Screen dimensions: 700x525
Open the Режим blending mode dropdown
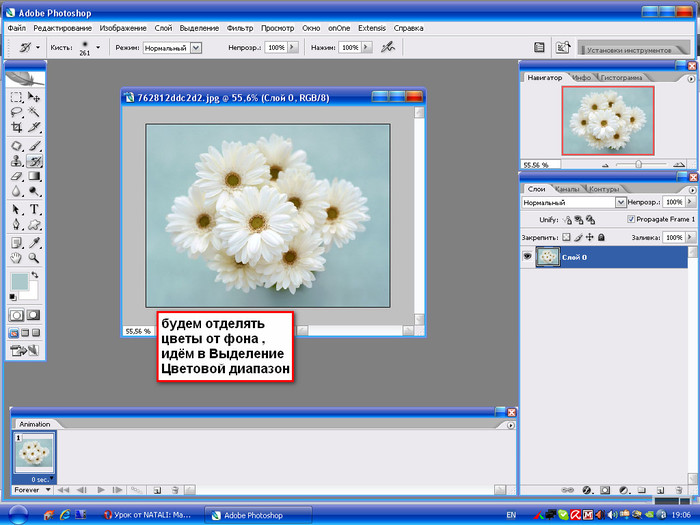(x=196, y=48)
